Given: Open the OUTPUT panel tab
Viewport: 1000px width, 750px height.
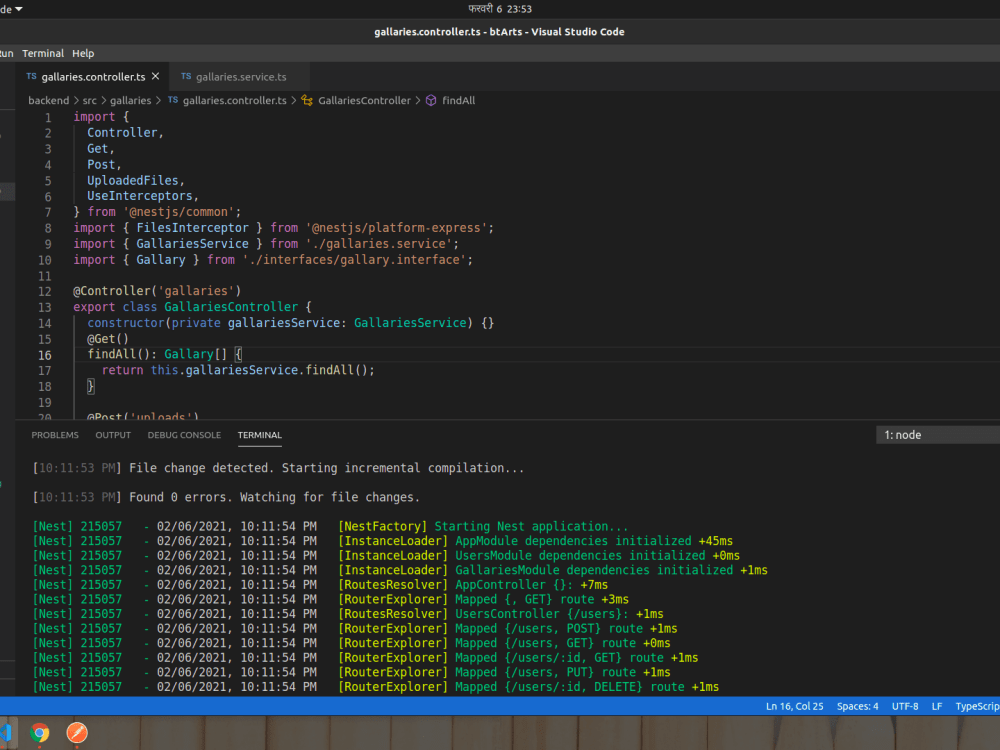Looking at the screenshot, I should click(x=113, y=435).
